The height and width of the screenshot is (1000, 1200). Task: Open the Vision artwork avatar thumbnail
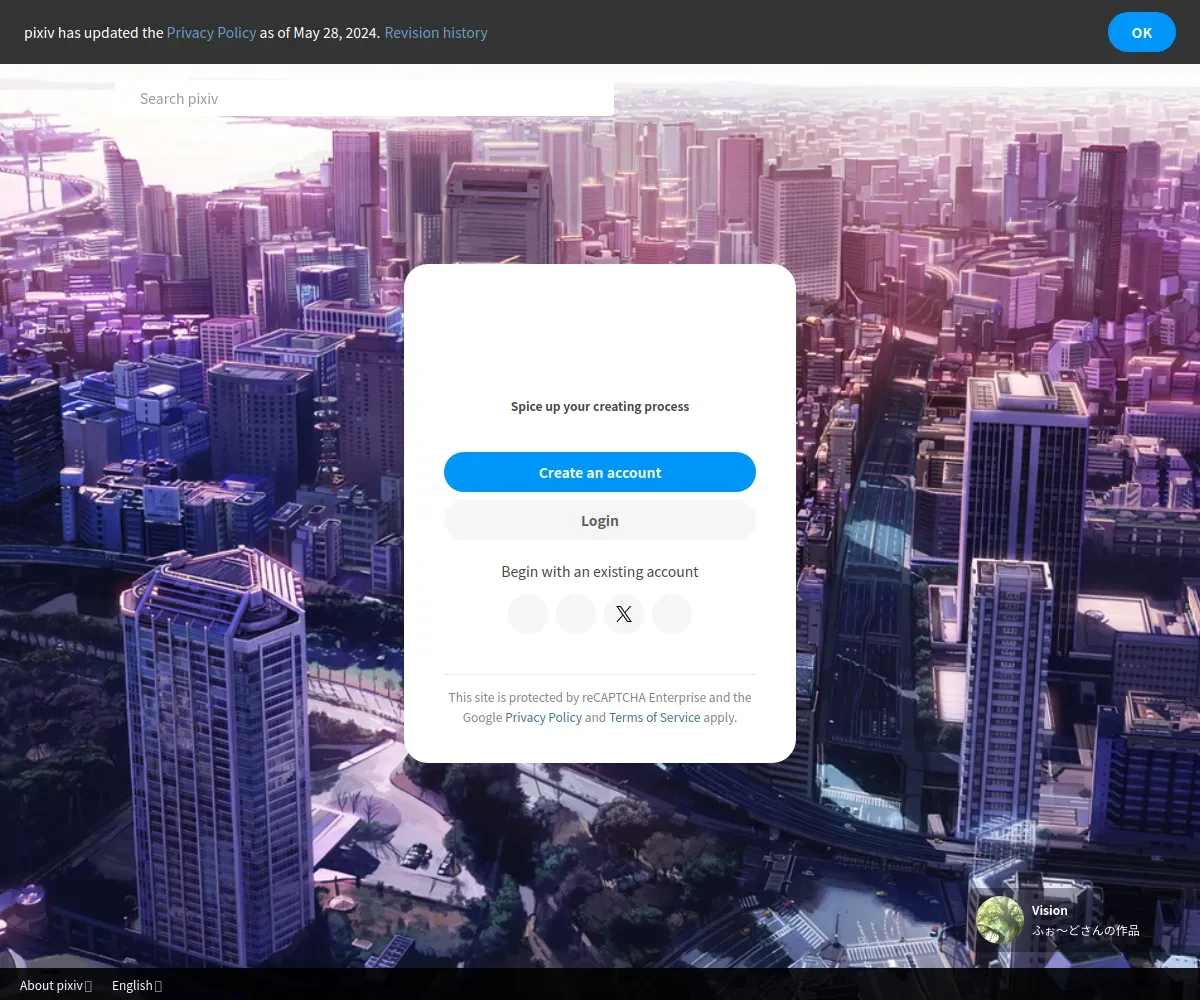[x=1000, y=920]
